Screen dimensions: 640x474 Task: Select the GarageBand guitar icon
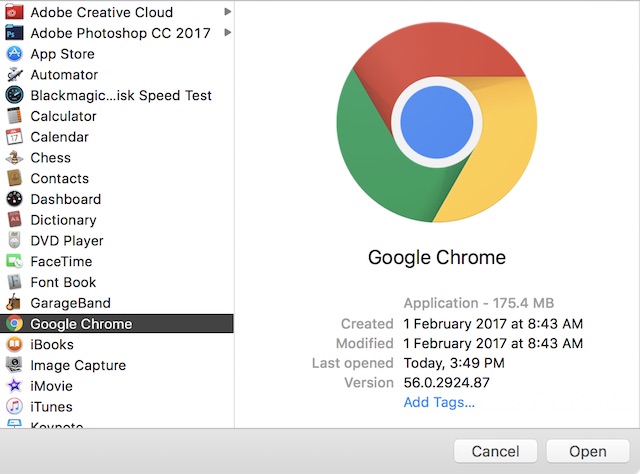14,303
